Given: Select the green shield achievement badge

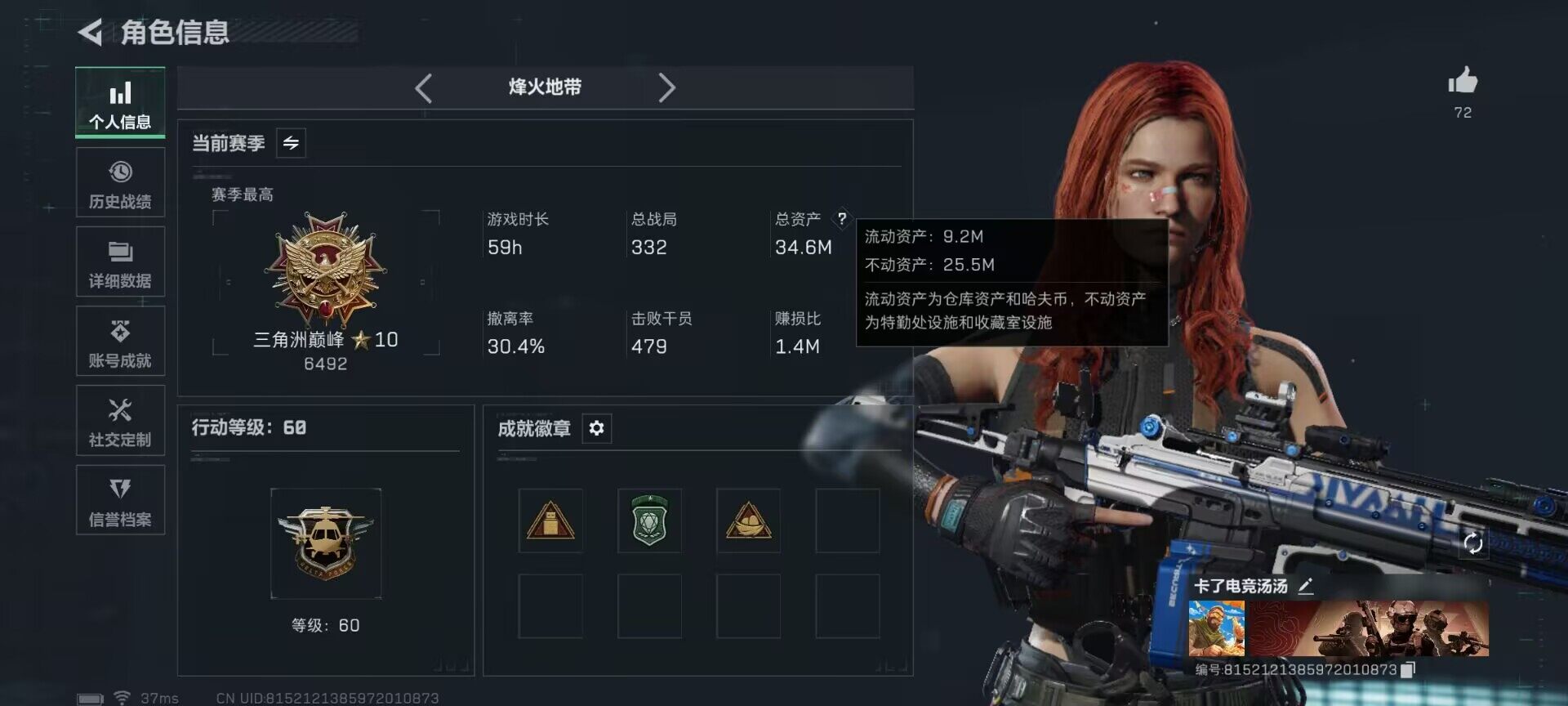Looking at the screenshot, I should [649, 521].
